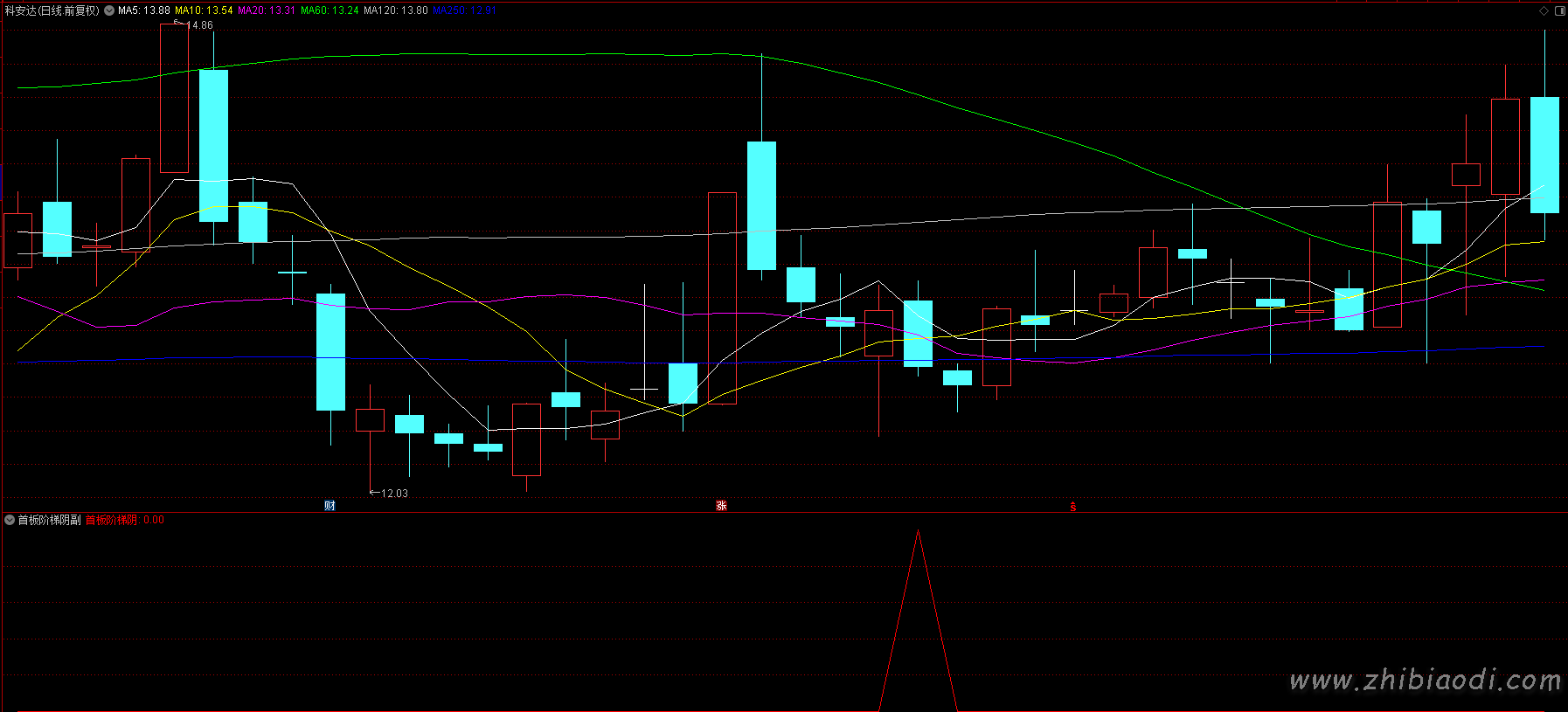1568x712 pixels.
Task: Click the diamond marker icon at top right
Action: point(1544,10)
